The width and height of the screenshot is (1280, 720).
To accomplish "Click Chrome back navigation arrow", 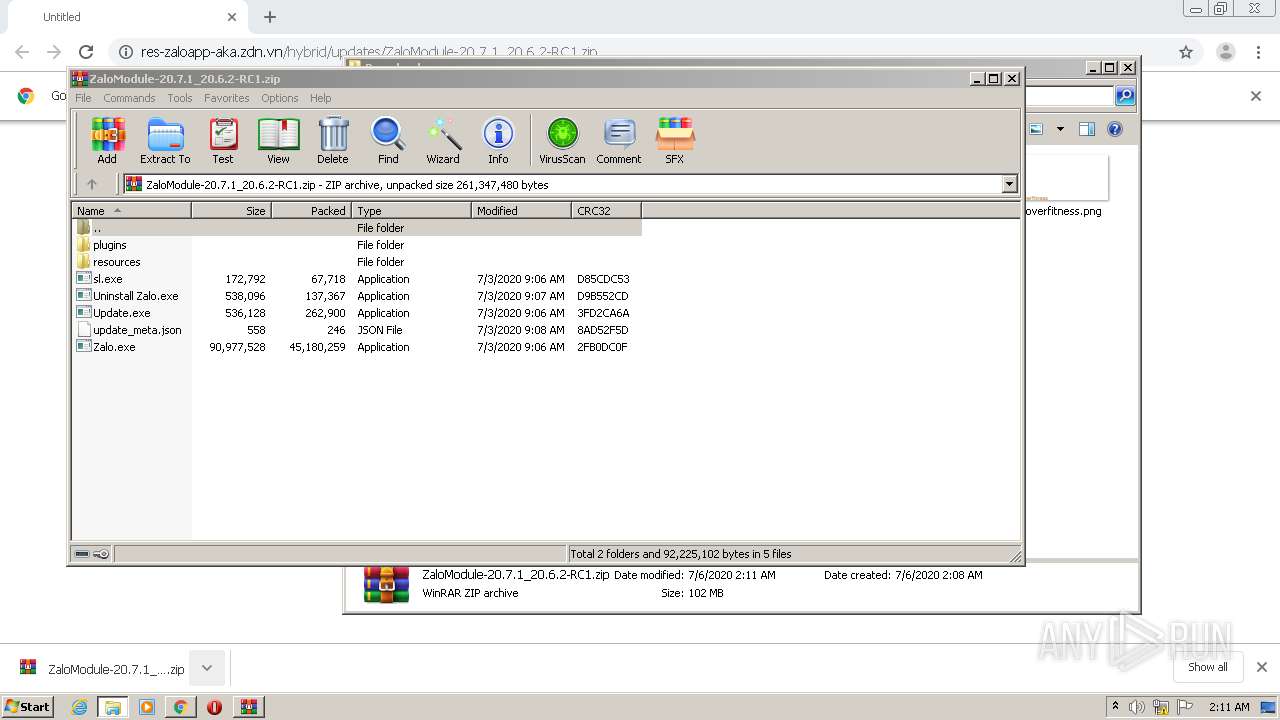I will 22,52.
